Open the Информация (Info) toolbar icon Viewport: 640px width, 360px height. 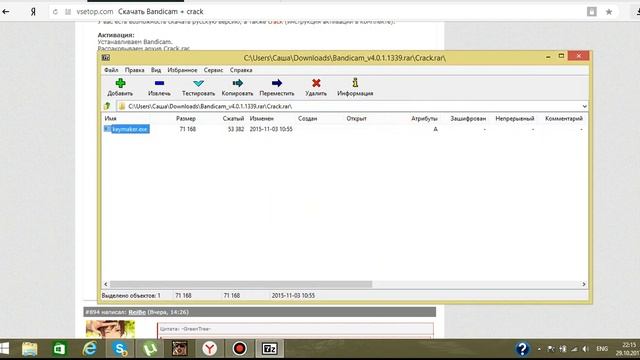click(x=355, y=83)
